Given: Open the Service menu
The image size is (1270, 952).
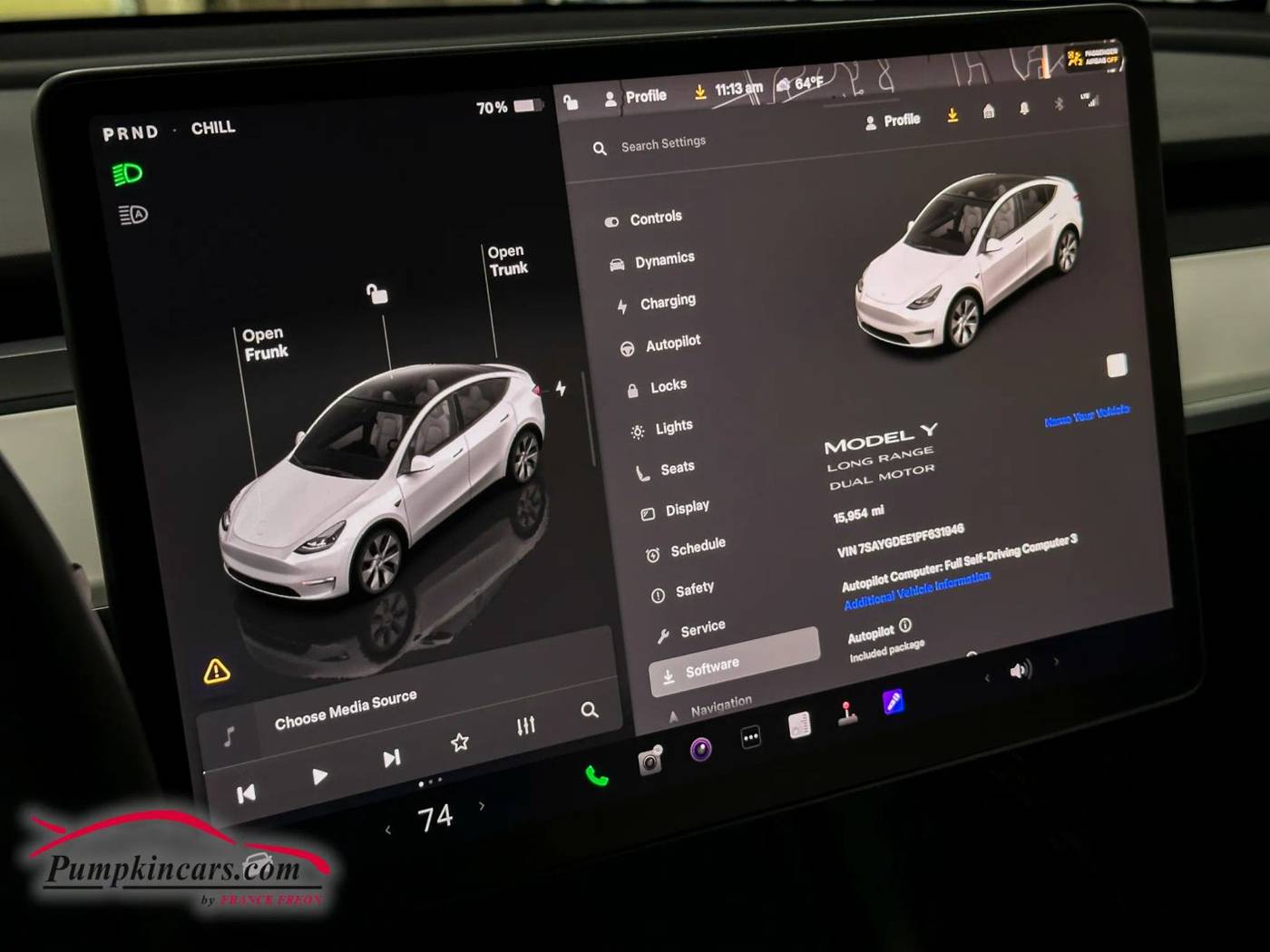Looking at the screenshot, I should click(691, 629).
